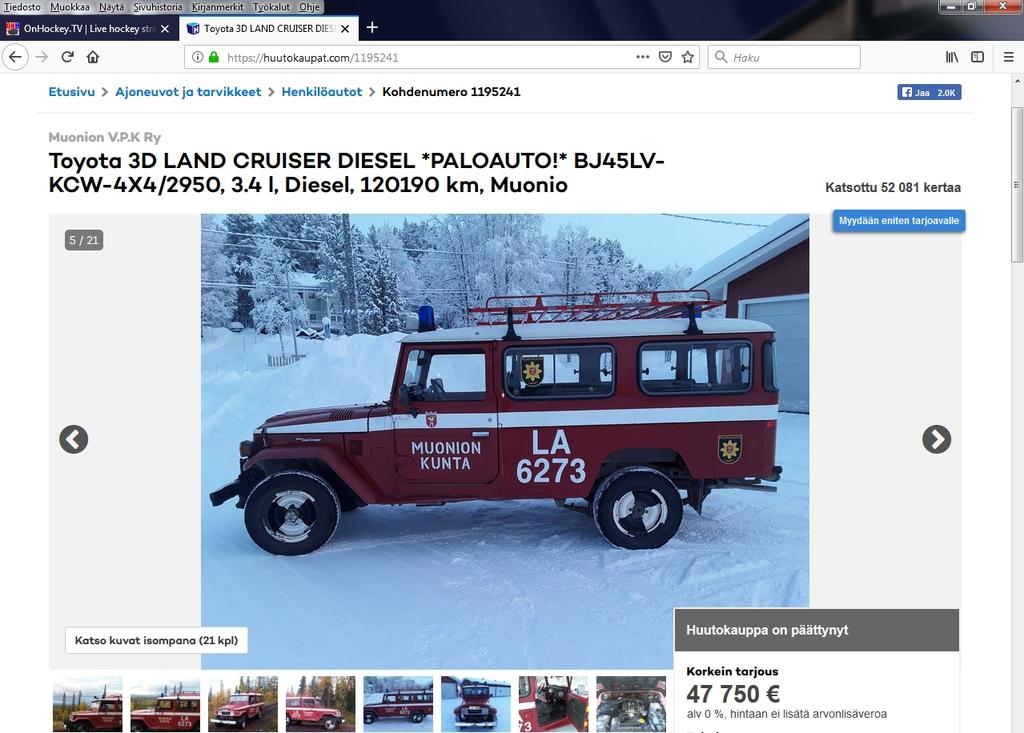The image size is (1024, 733).
Task: Share listing via Facebook Jaa button
Action: (x=929, y=92)
